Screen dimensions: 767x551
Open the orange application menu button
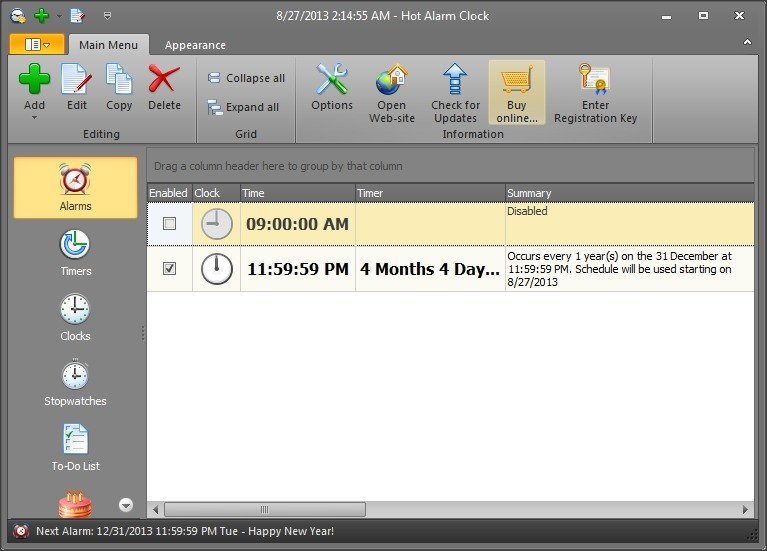(x=37, y=45)
